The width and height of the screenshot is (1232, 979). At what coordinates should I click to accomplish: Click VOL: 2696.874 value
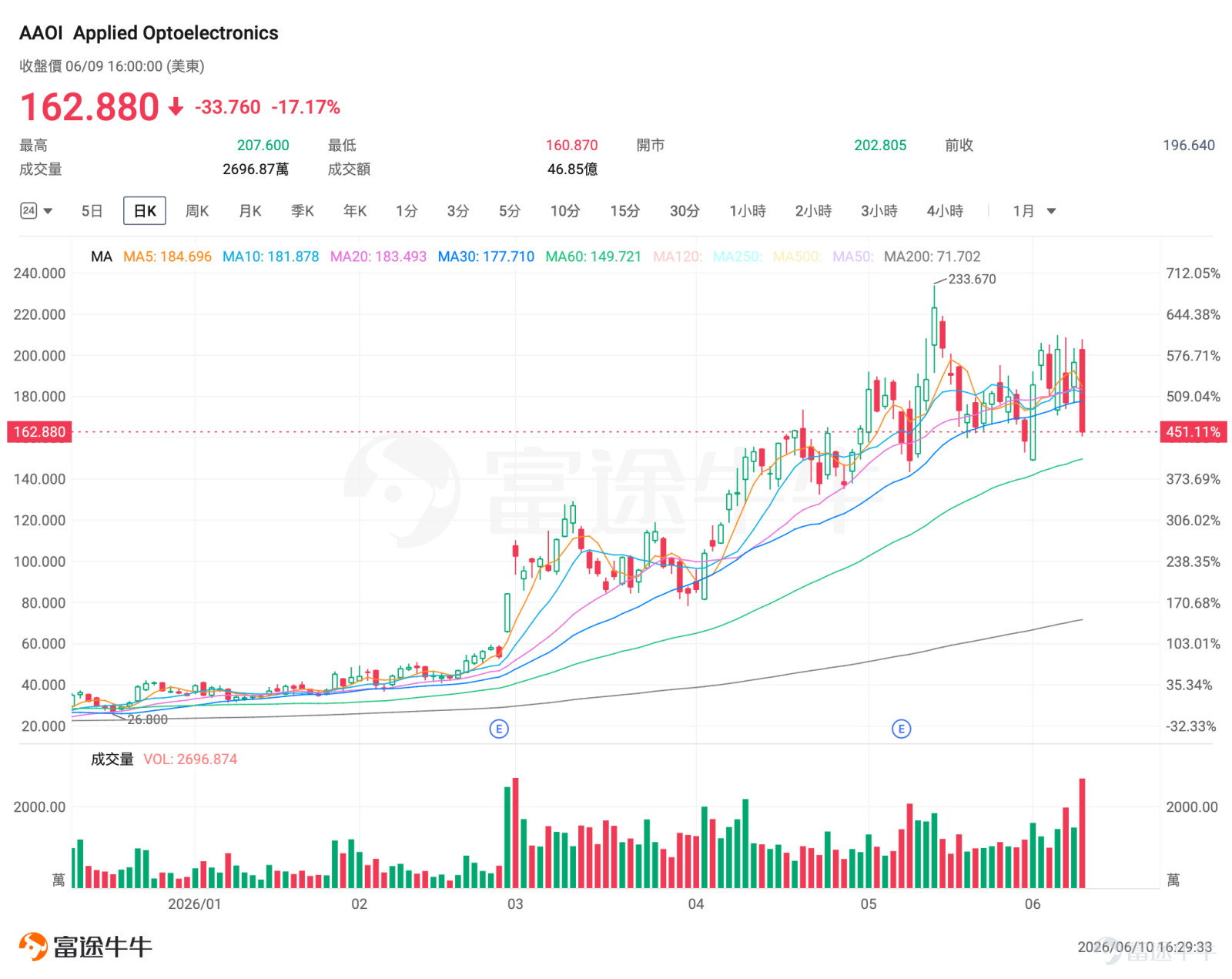click(190, 759)
